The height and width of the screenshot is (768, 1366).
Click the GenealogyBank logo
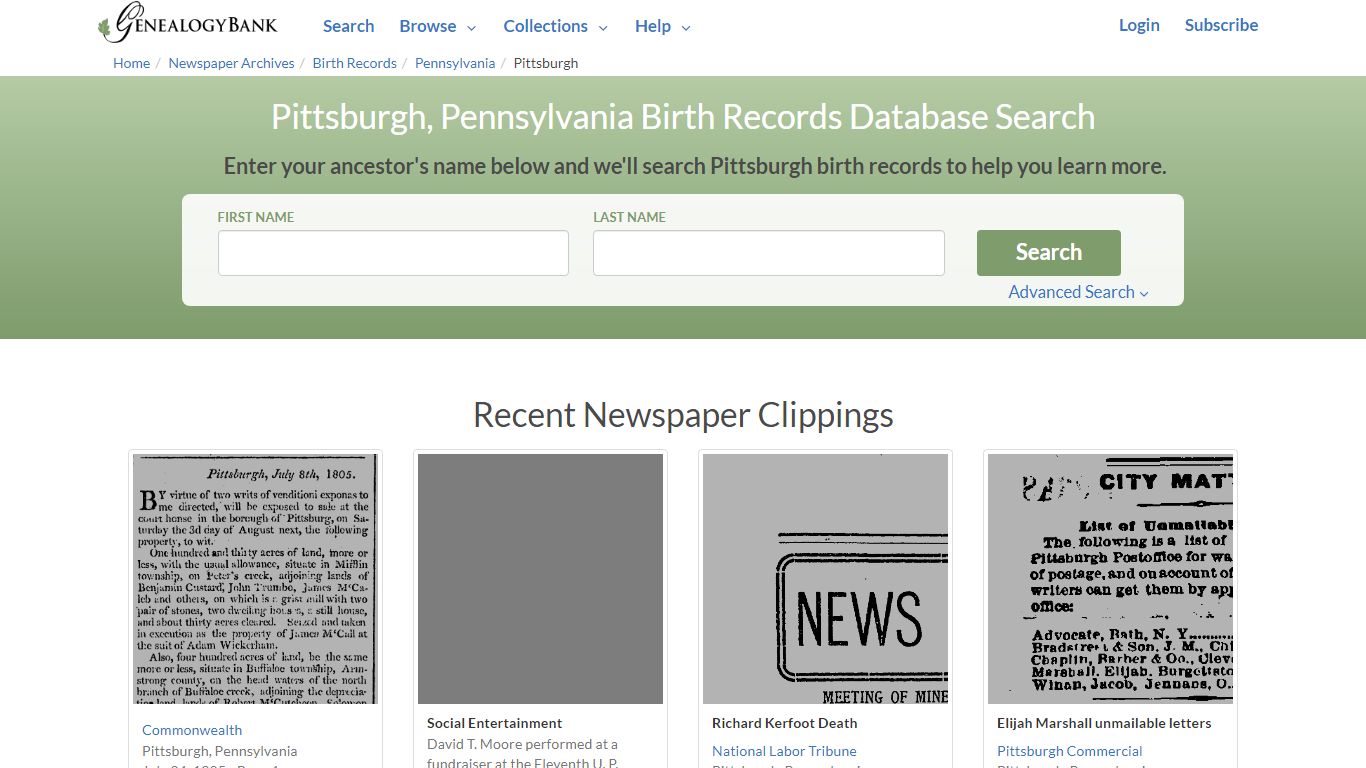click(x=188, y=23)
